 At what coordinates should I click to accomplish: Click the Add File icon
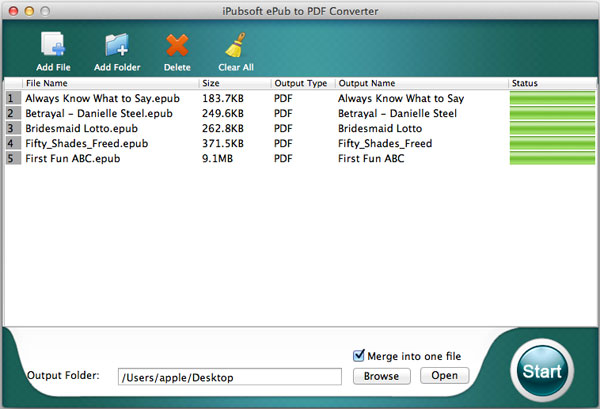(x=52, y=45)
